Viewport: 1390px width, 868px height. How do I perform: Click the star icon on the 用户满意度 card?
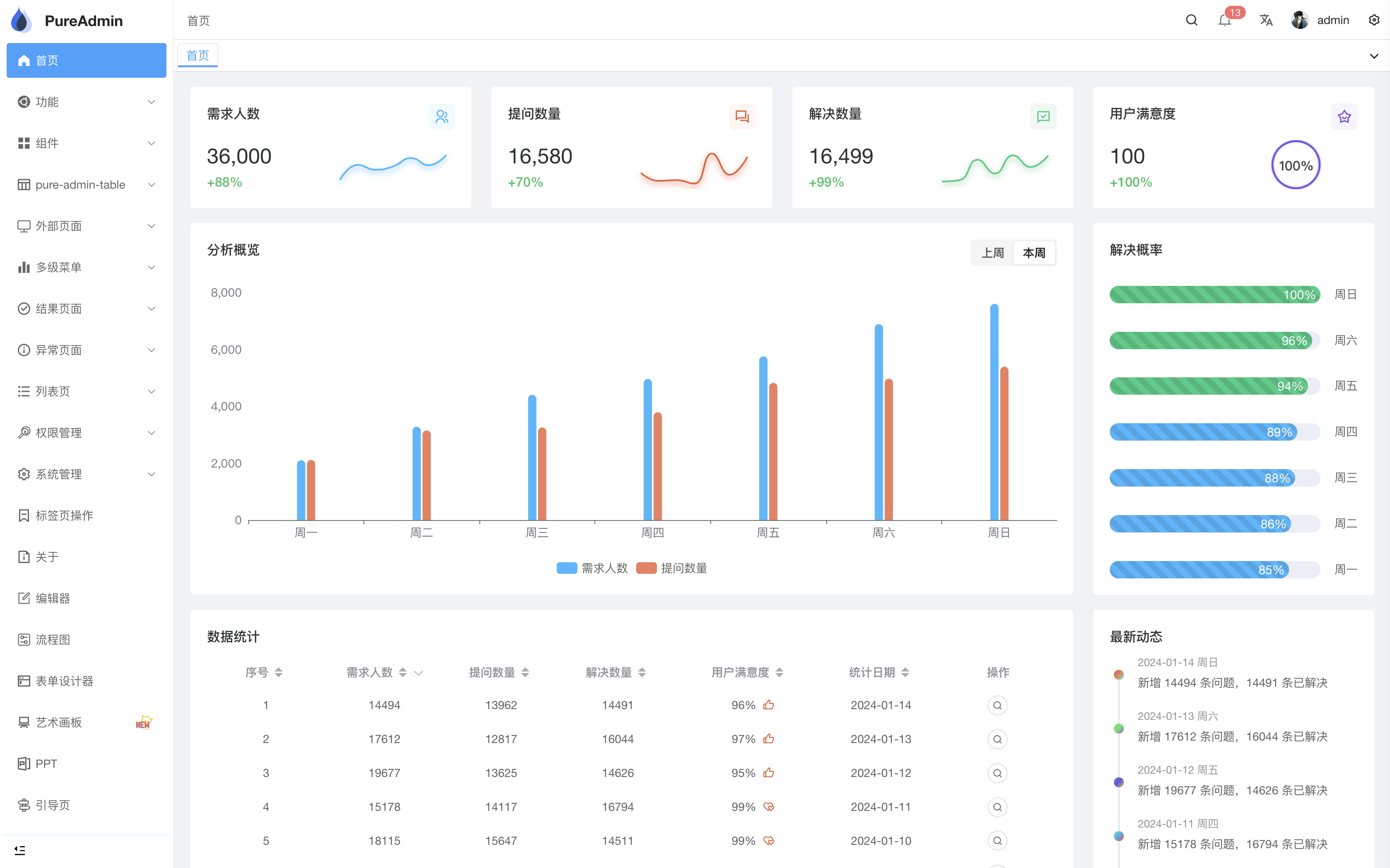pos(1344,116)
